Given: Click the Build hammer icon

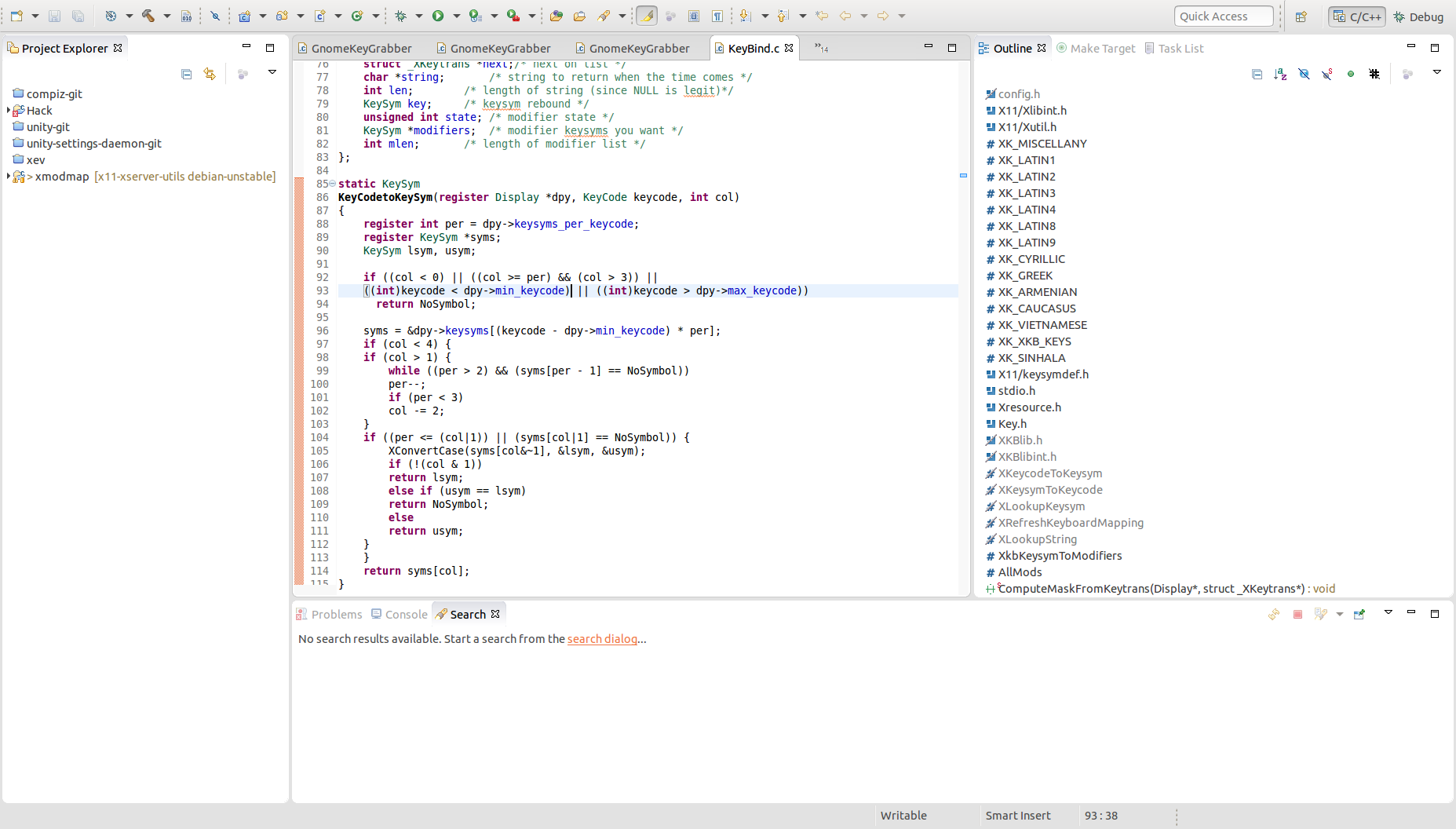Looking at the screenshot, I should click(x=148, y=16).
